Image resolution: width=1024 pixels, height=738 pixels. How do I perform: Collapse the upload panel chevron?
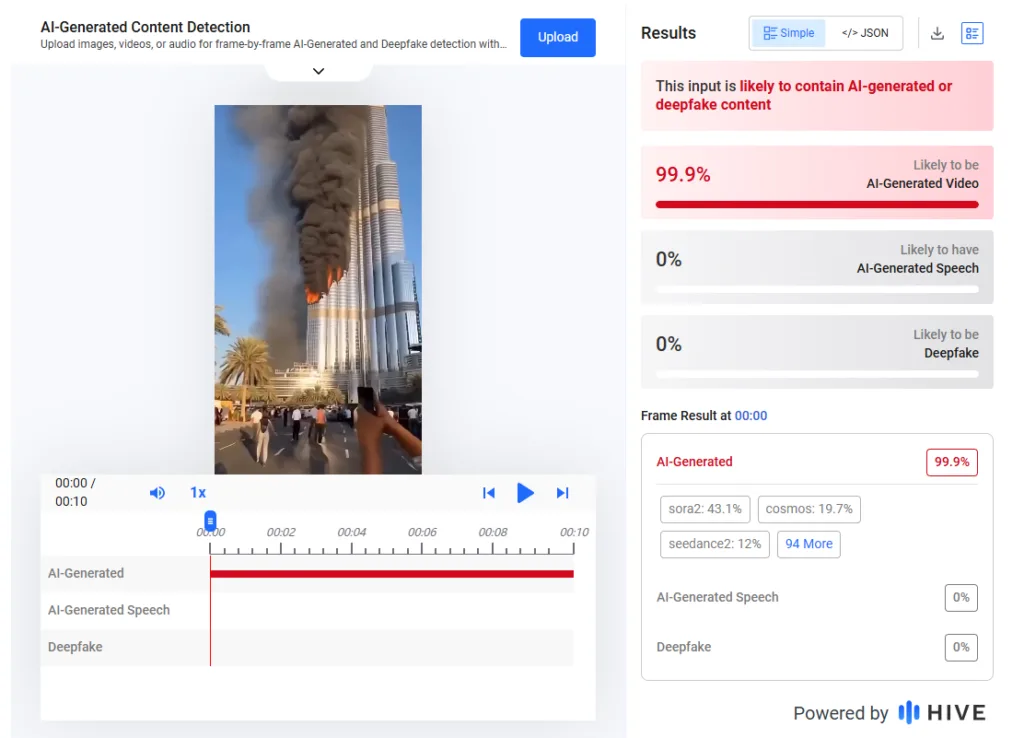tap(318, 71)
